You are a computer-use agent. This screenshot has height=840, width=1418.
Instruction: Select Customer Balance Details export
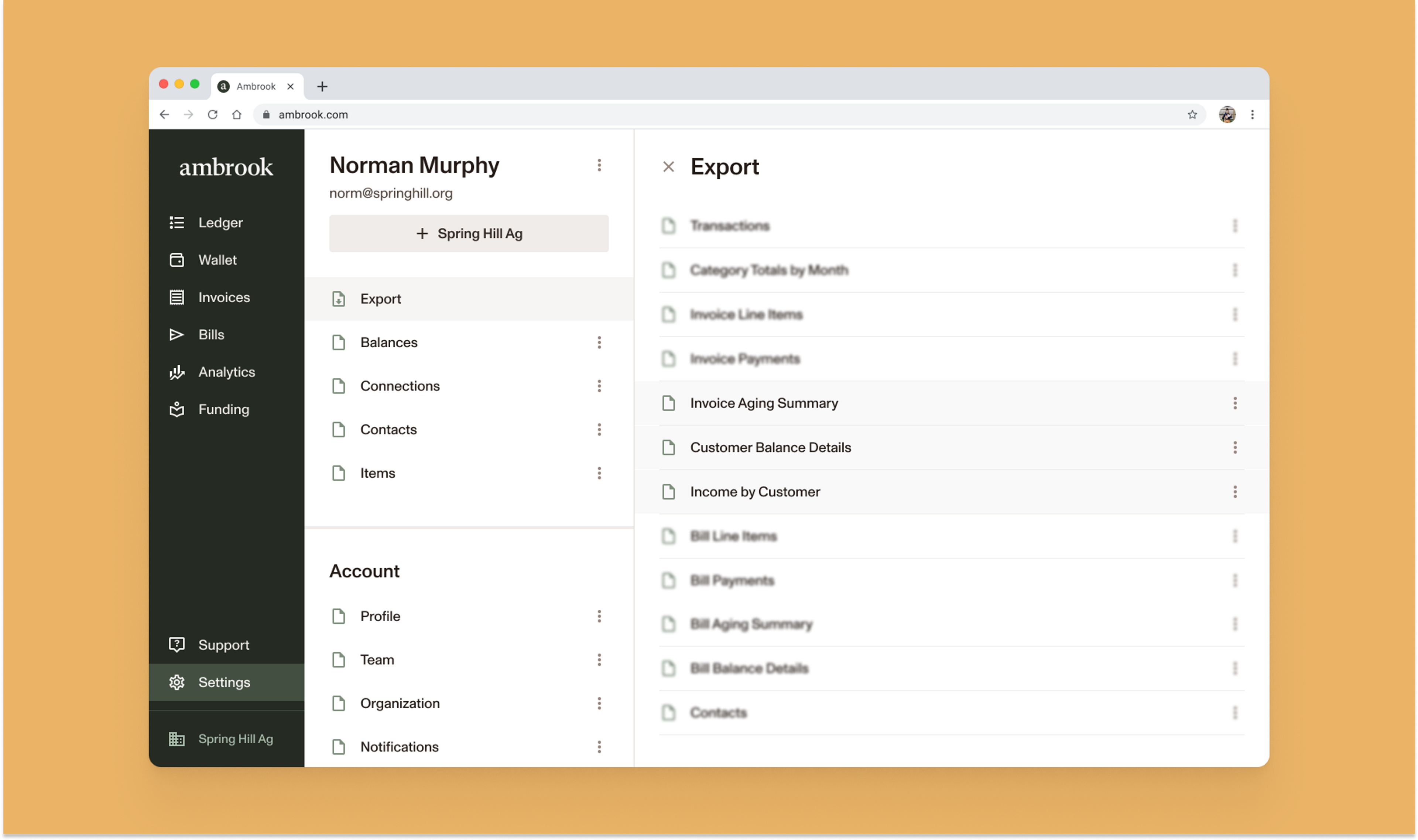coord(770,448)
